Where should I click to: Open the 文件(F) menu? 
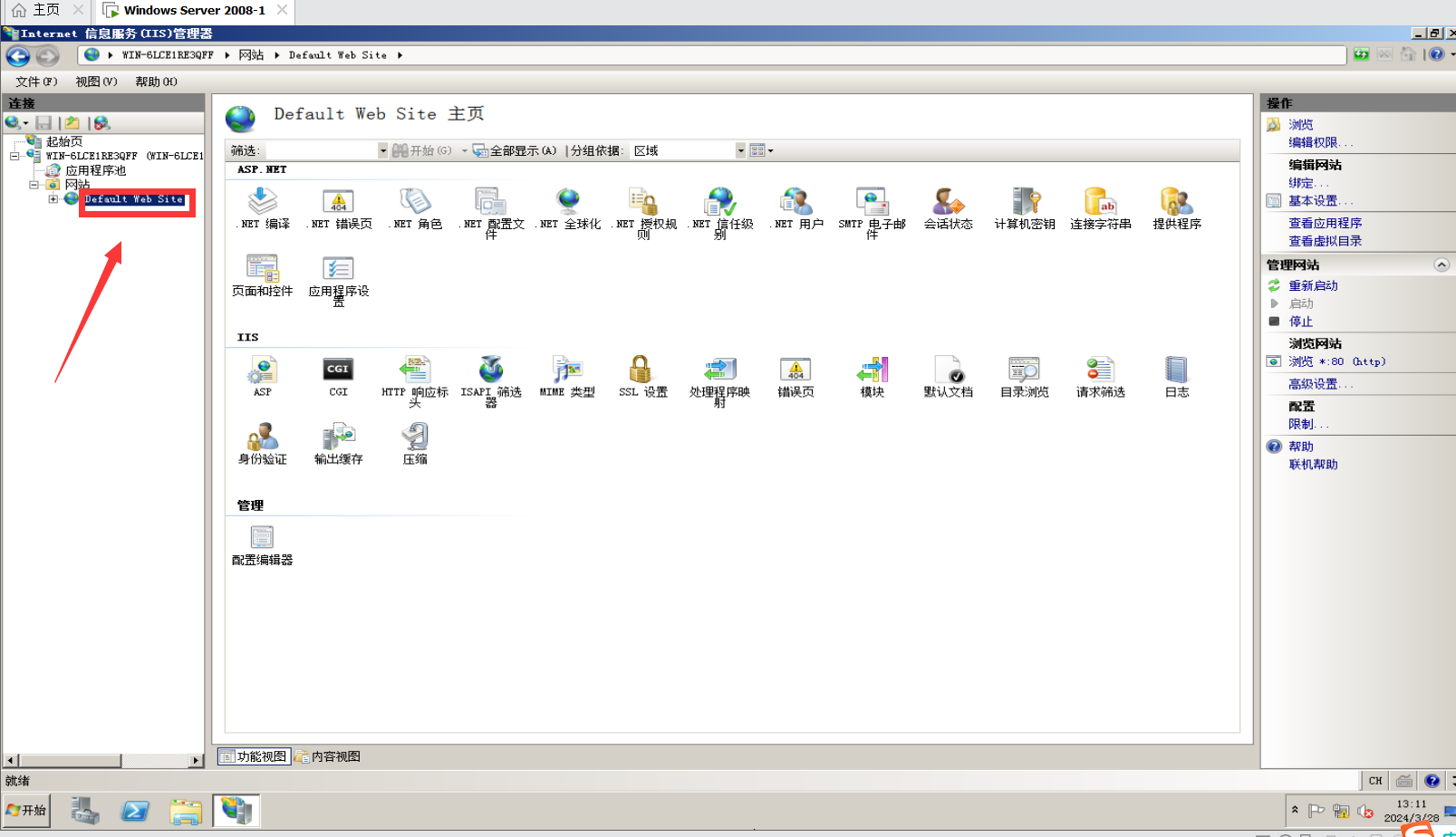[36, 82]
